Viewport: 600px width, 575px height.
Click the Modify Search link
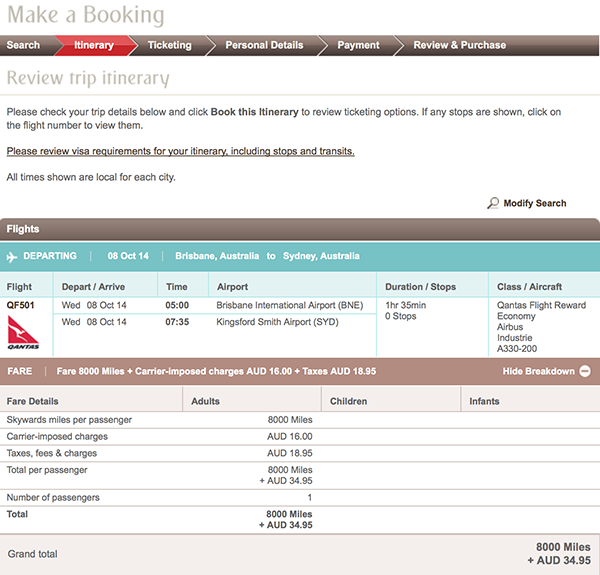pos(535,203)
